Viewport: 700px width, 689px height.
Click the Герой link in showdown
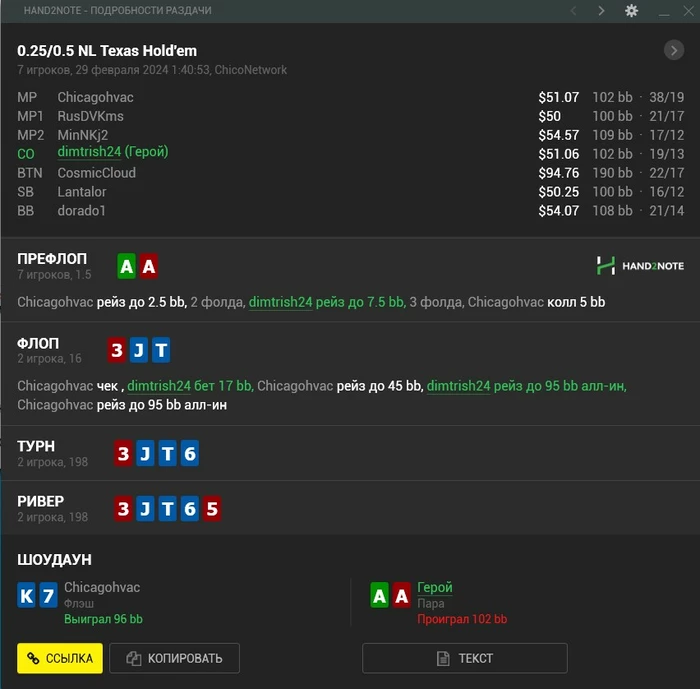tap(435, 587)
